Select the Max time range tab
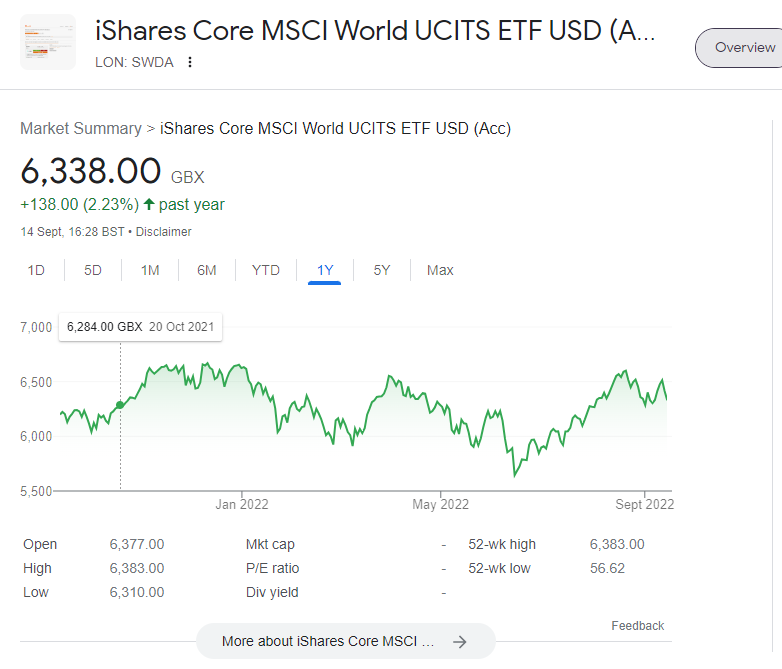 tap(440, 270)
